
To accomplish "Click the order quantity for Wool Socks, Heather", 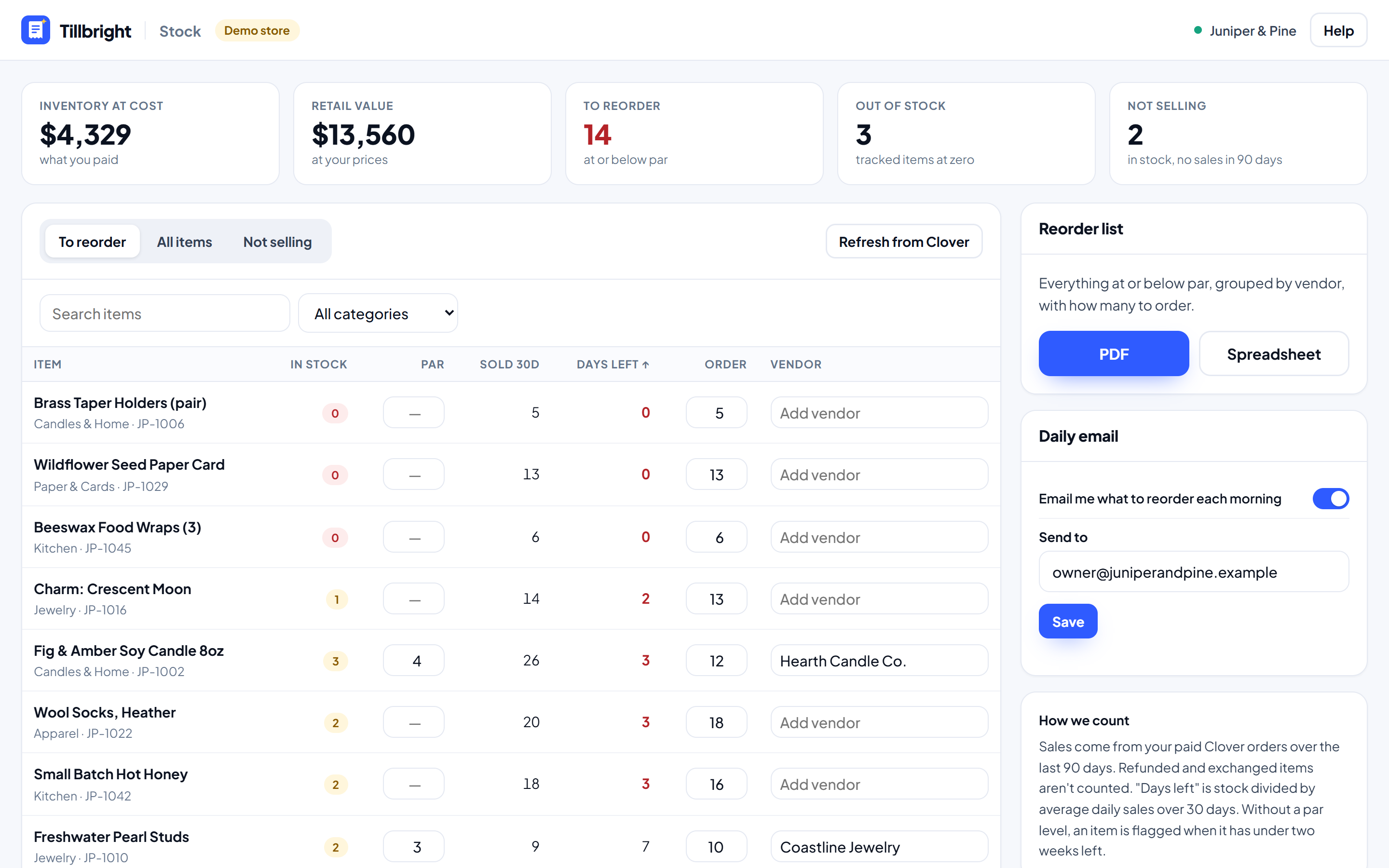I will (x=716, y=721).
